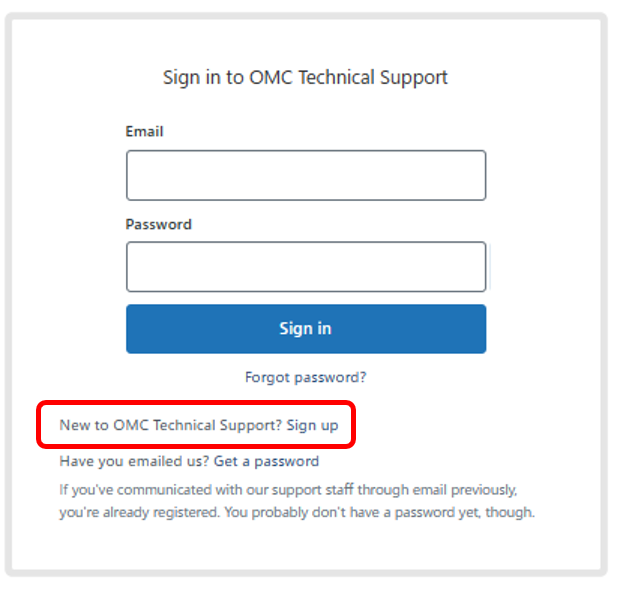The image size is (631, 597).
Task: Click the "Have you emailed us?" text
Action: pyautogui.click(x=134, y=461)
